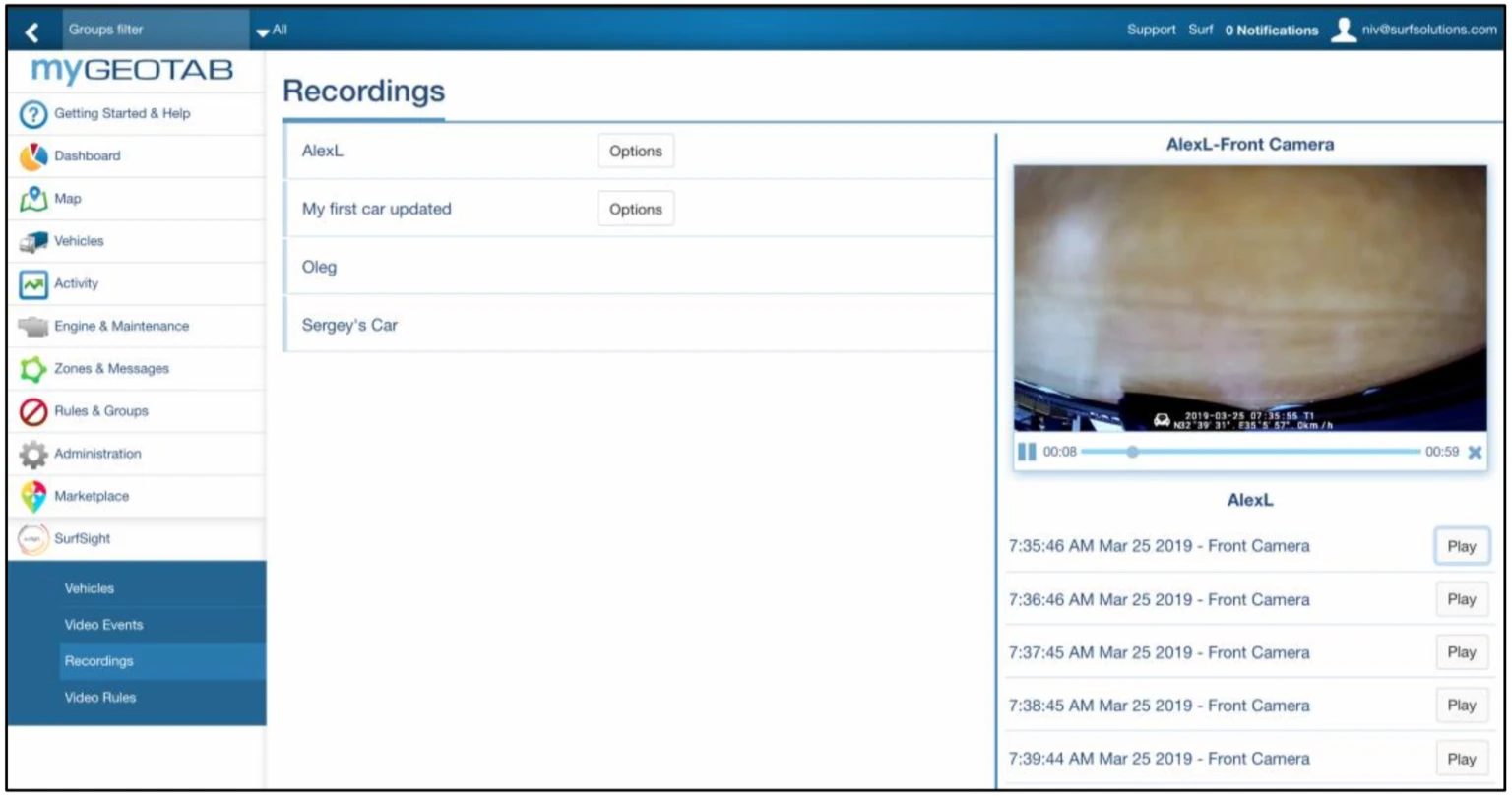The width and height of the screenshot is (1512, 798).
Task: Click the 00:08 elapsed time label
Action: [1060, 453]
